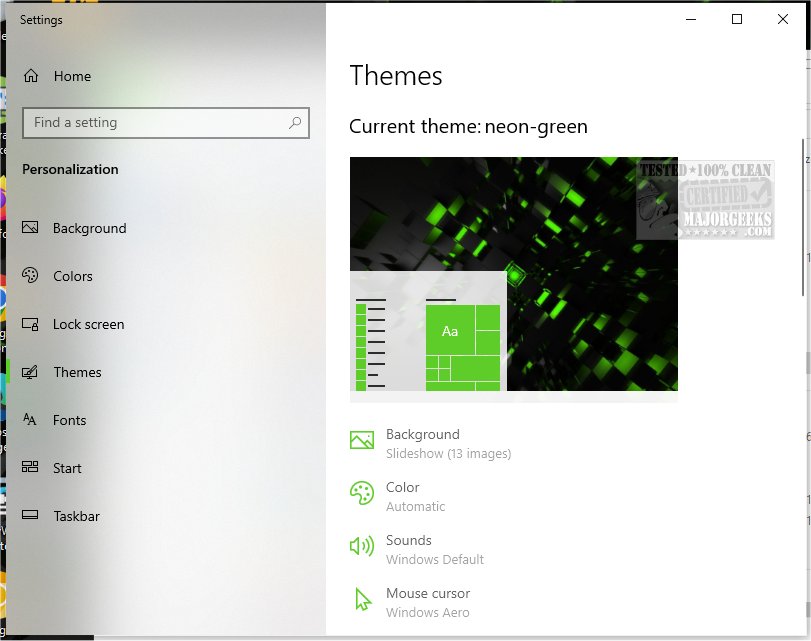This screenshot has height=641, width=811.
Task: Click the search magnifier in Find a setting
Action: point(294,122)
